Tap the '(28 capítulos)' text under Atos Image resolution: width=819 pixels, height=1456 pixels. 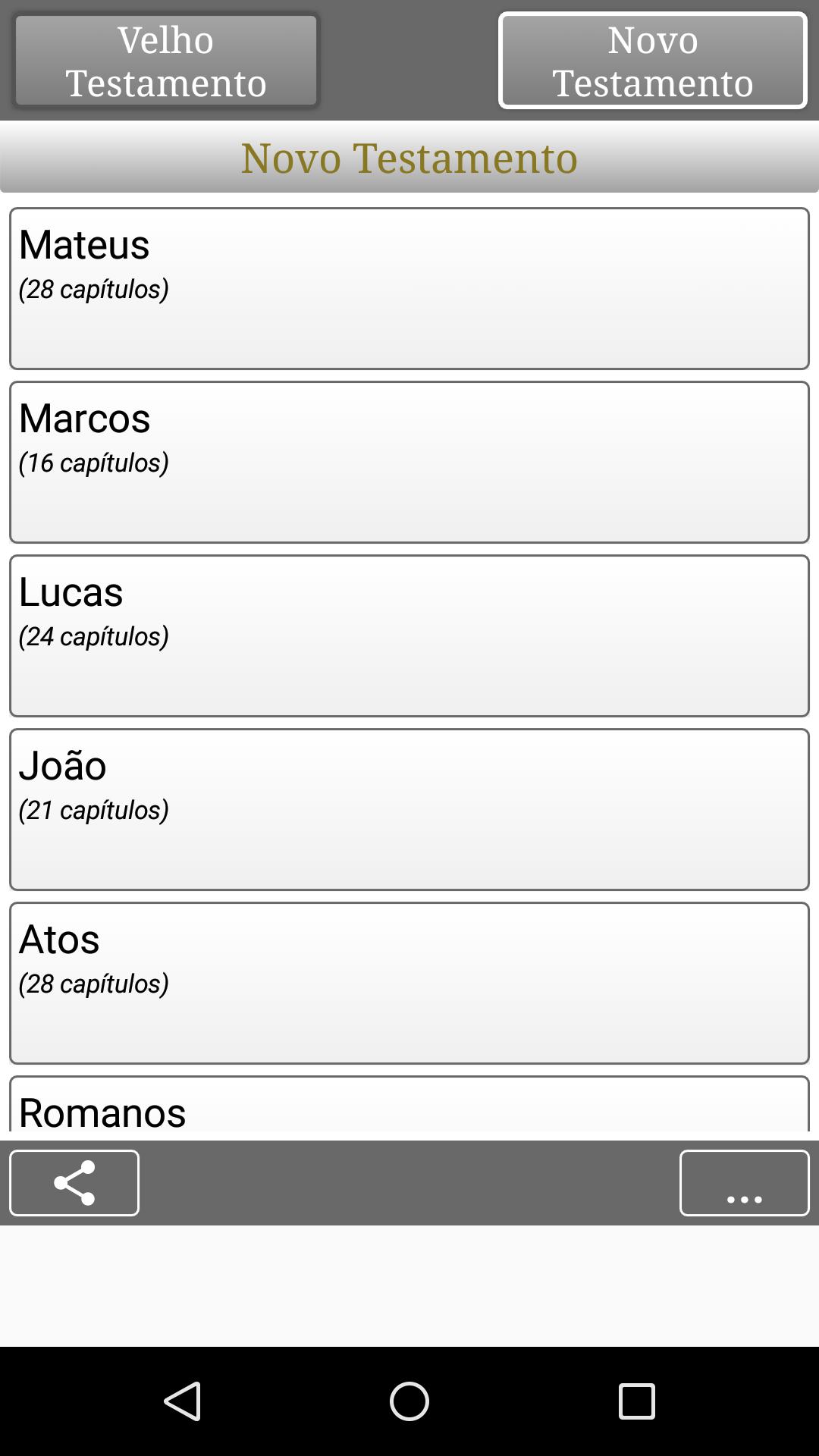(94, 984)
